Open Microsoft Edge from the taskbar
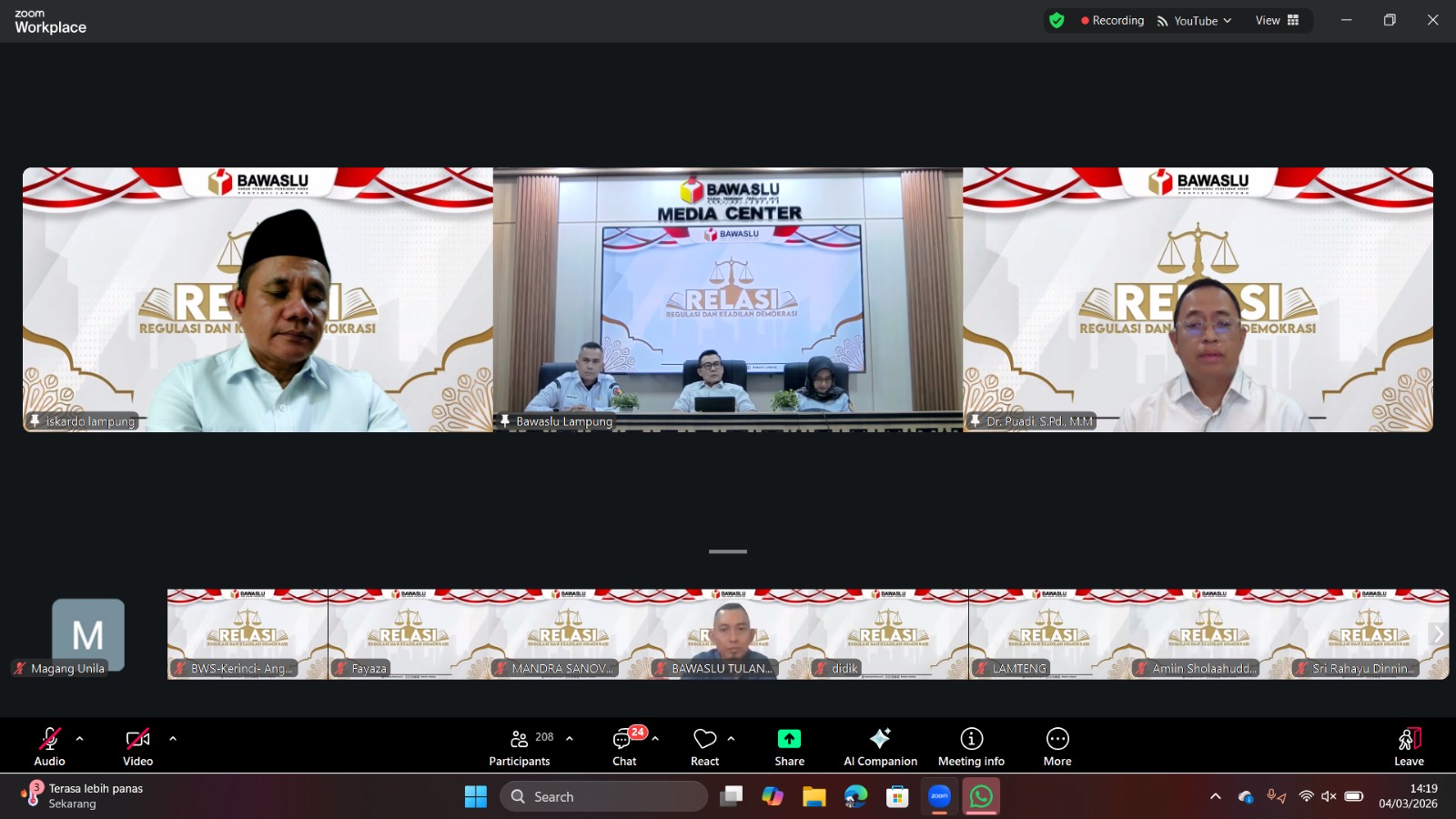Screen dimensions: 1456x819 (x=855, y=796)
